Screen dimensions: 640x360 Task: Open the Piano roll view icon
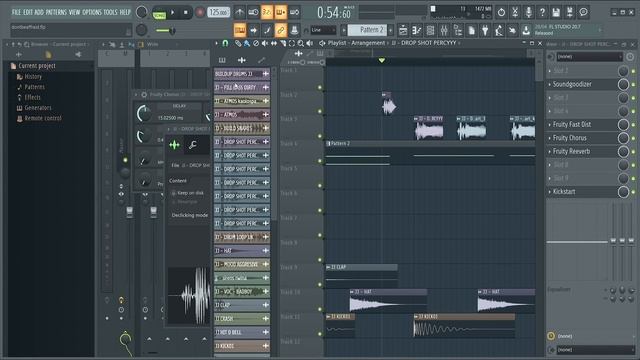click(x=416, y=30)
